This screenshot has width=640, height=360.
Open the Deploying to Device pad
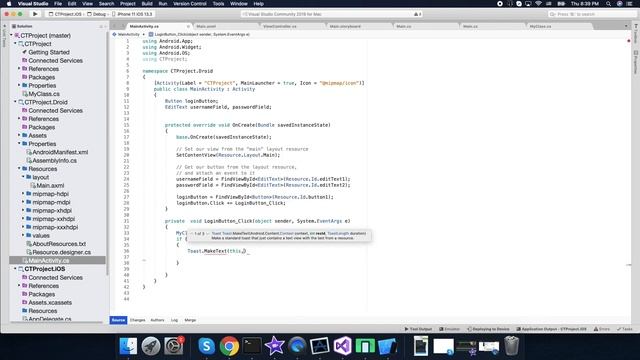488,329
